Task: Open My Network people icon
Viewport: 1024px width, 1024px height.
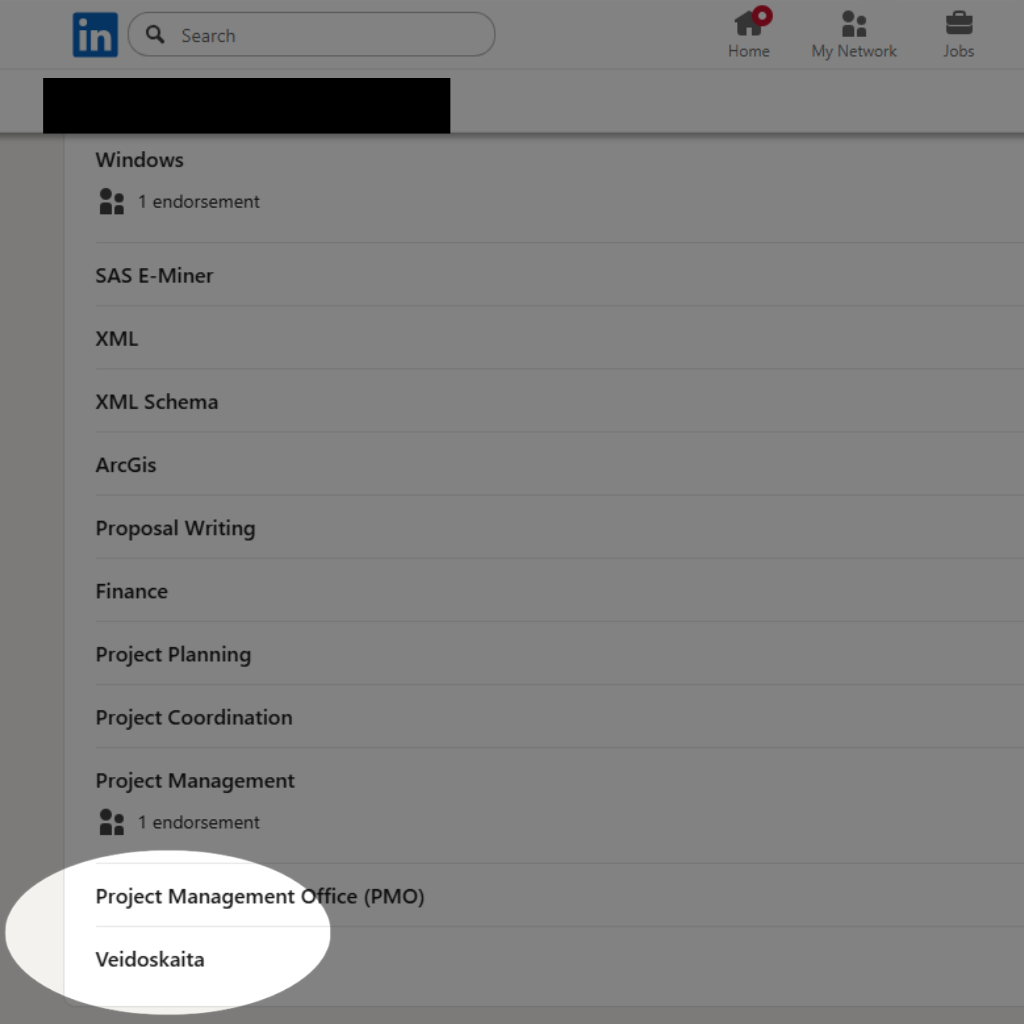Action: pos(854,23)
